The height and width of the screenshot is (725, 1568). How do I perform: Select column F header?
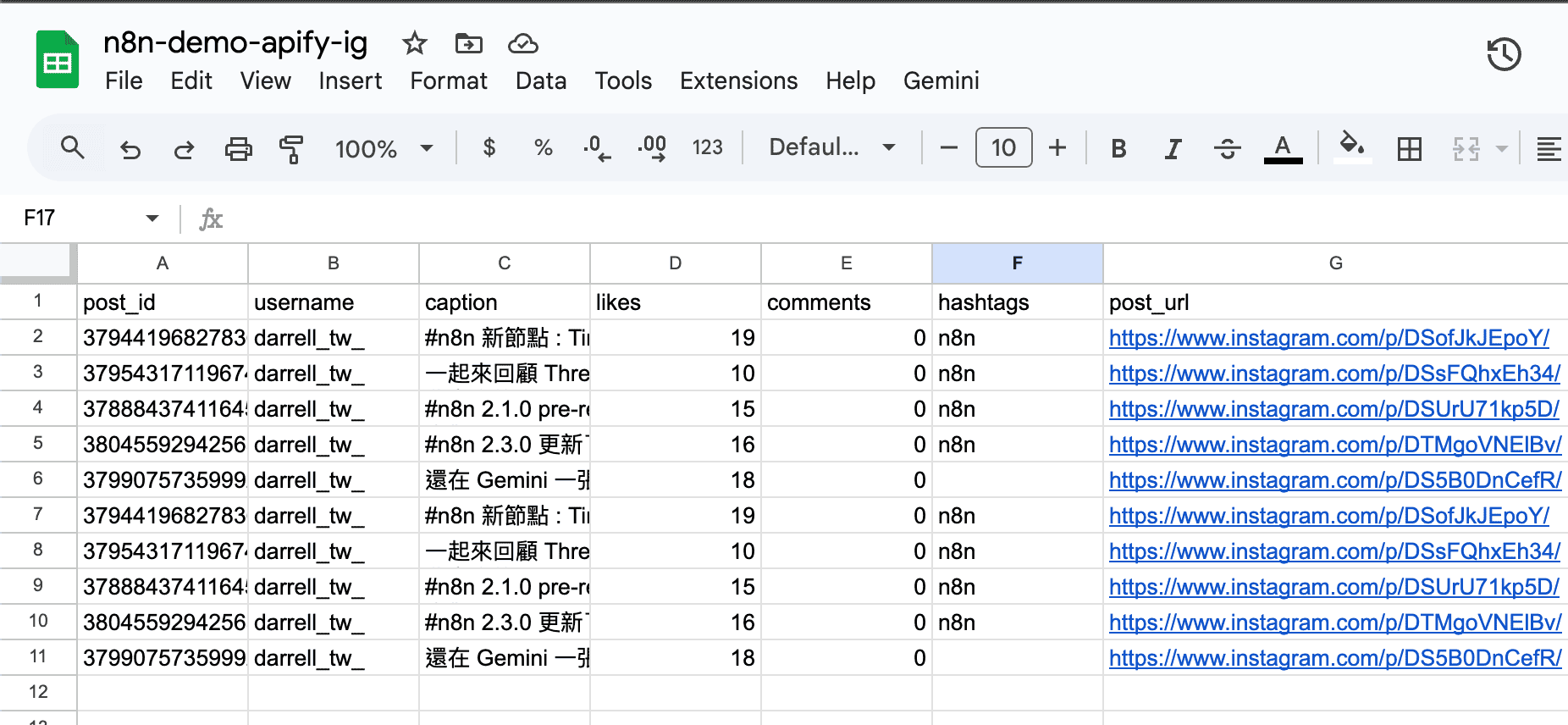coord(1017,263)
